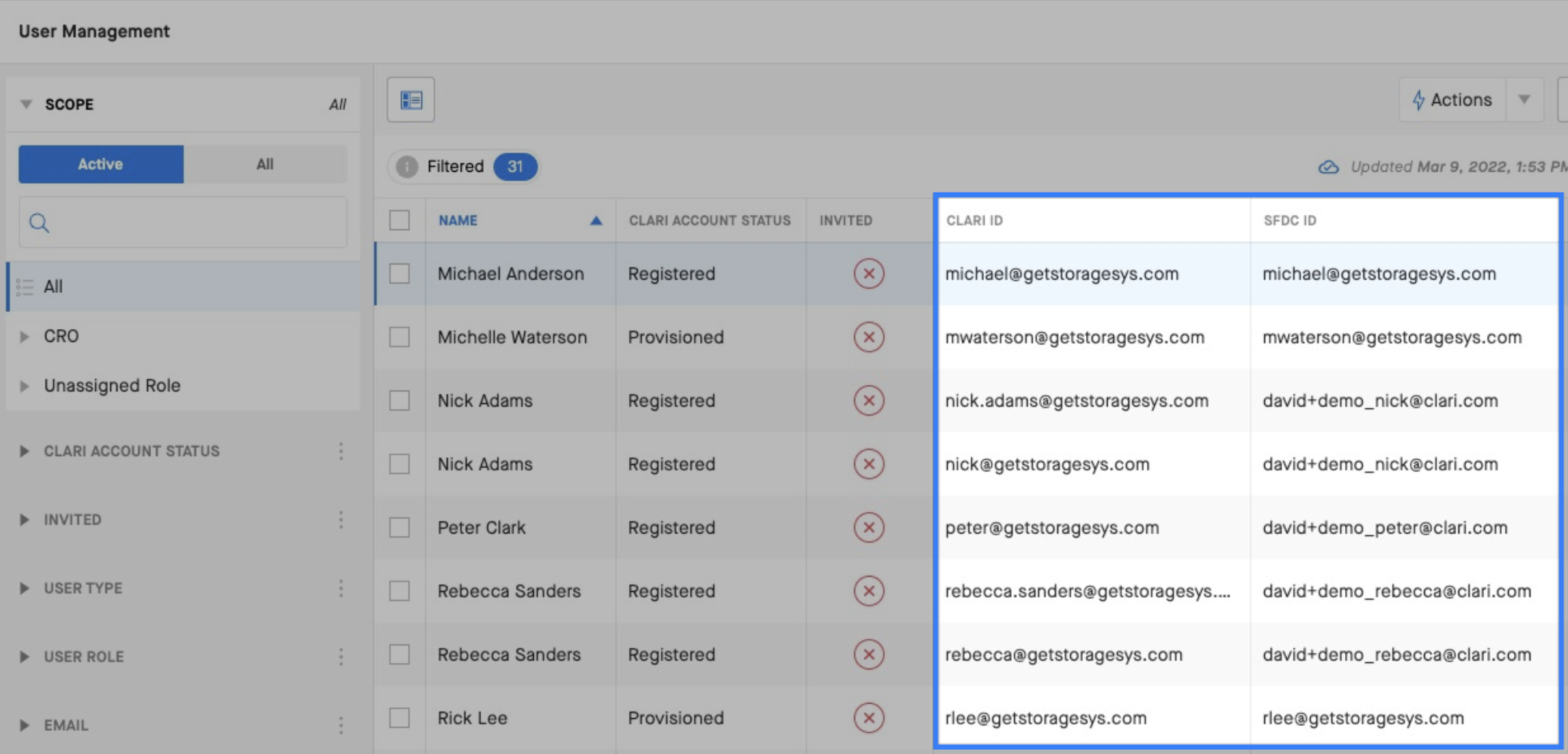This screenshot has width=1568, height=754.
Task: Click the invited X icon for rebecca@getstoragesys.com row
Action: [869, 654]
